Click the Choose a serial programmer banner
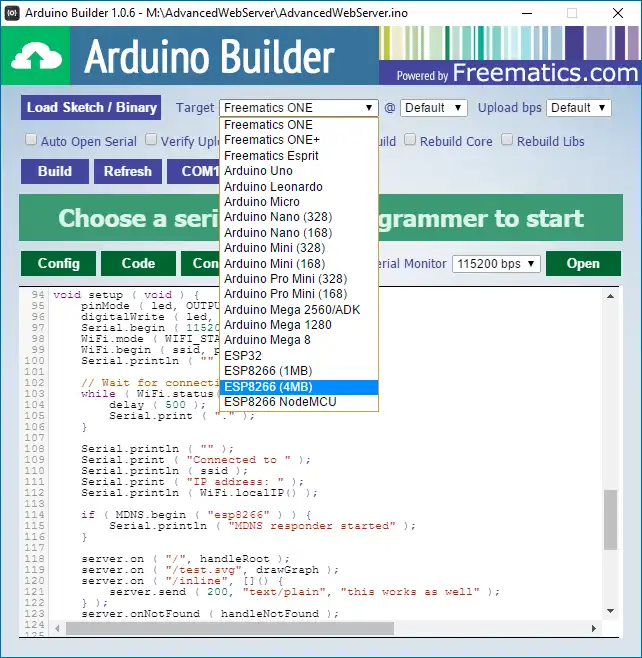 (x=321, y=218)
